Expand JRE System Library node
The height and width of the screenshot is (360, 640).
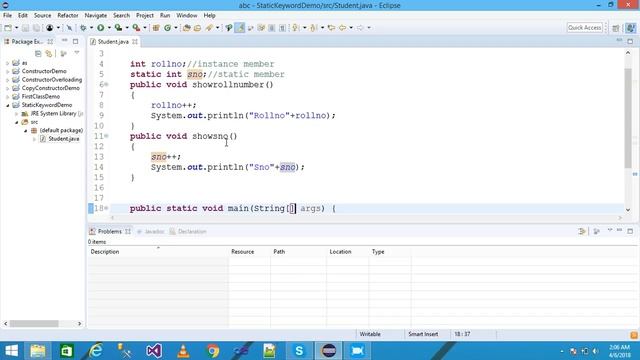[16, 114]
